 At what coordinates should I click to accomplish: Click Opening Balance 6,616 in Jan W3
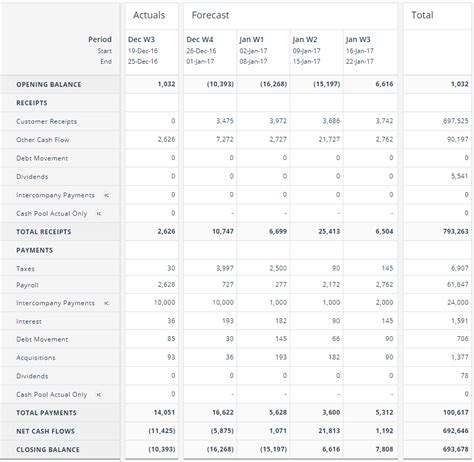384,84
